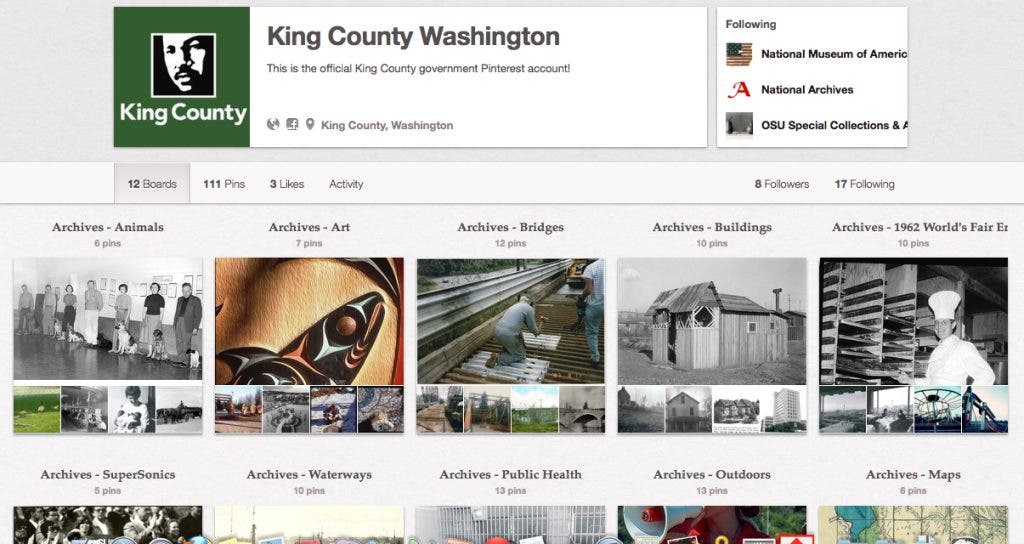This screenshot has width=1024, height=544.
Task: Click OSU Special Collections avatar icon
Action: pyautogui.click(x=739, y=125)
